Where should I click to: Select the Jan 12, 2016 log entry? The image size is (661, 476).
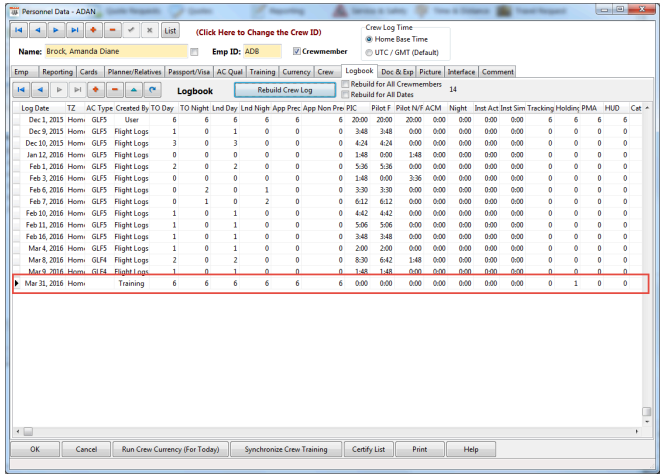[x=327, y=155]
